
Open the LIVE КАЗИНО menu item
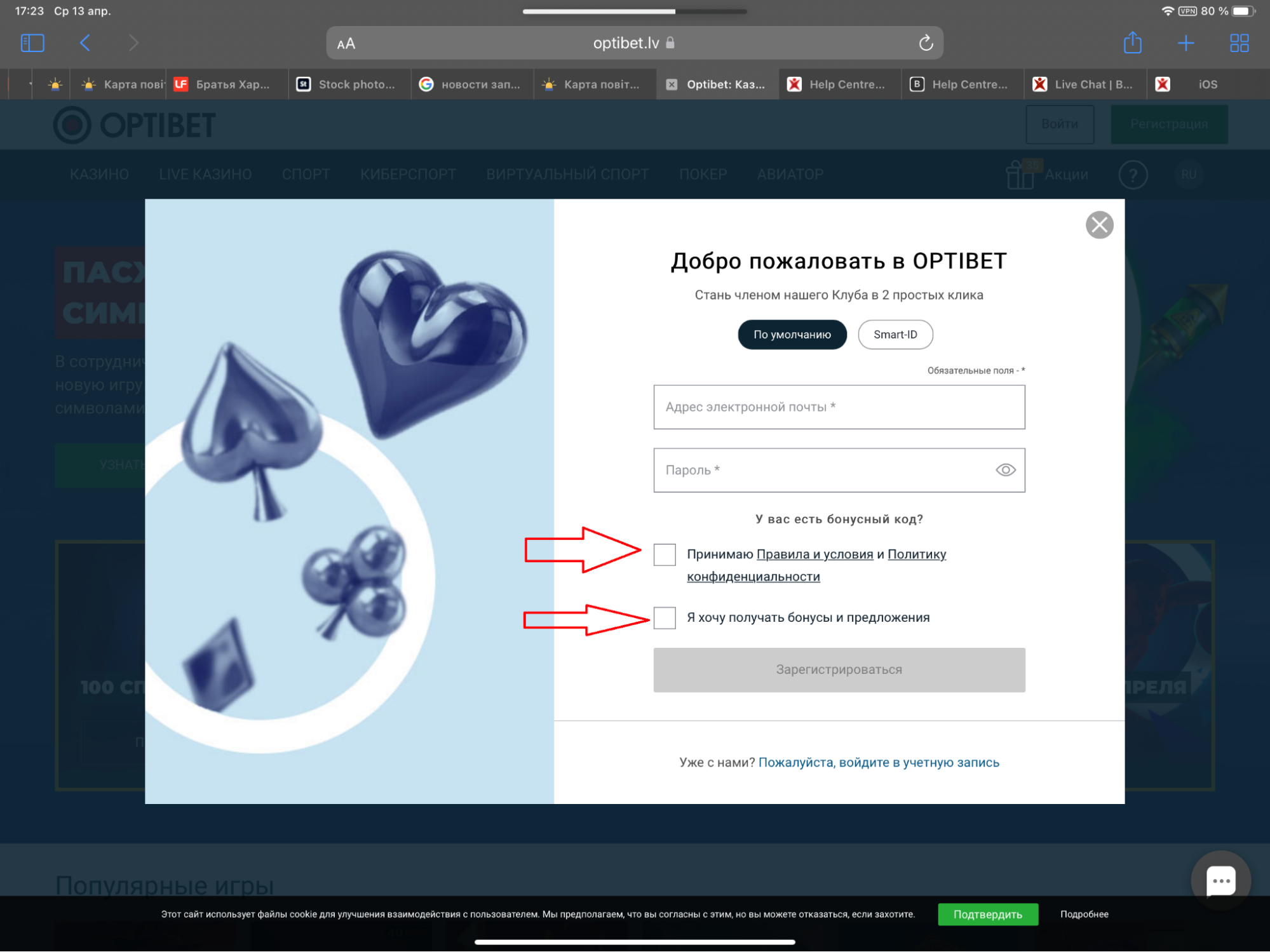click(x=205, y=175)
